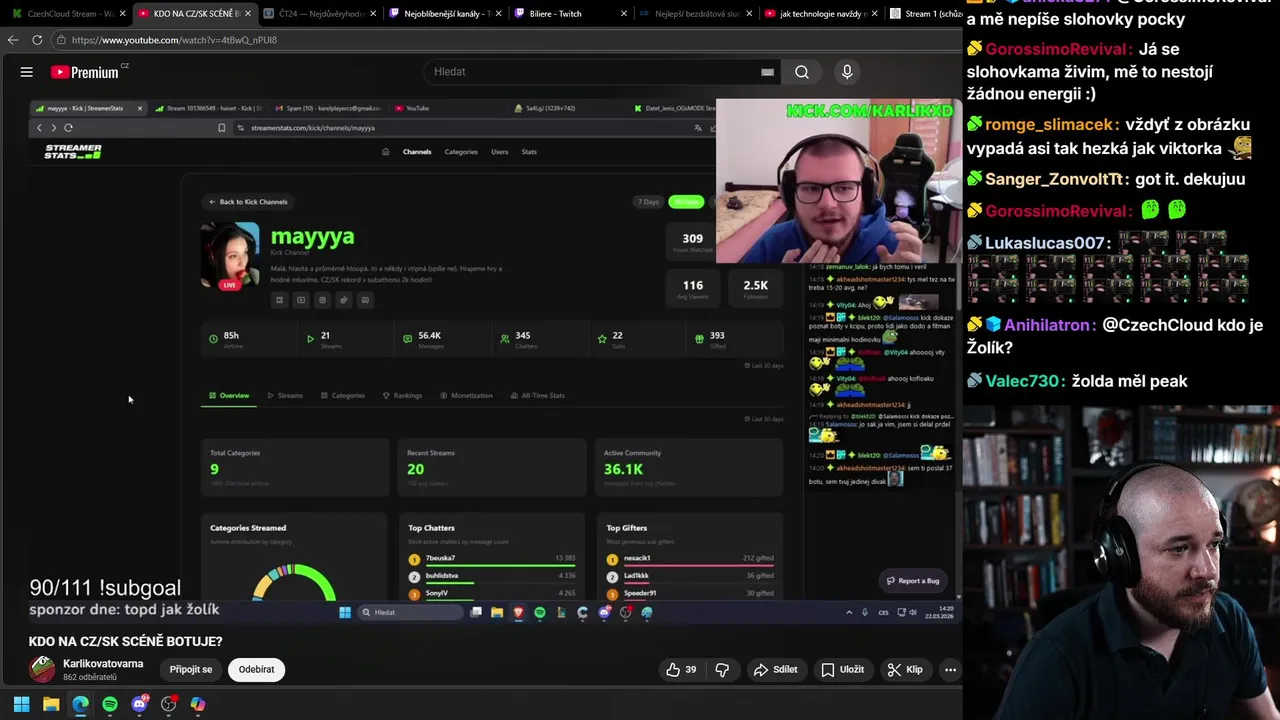
Task: Switch to the jak technologie navždy tab
Action: (820, 14)
